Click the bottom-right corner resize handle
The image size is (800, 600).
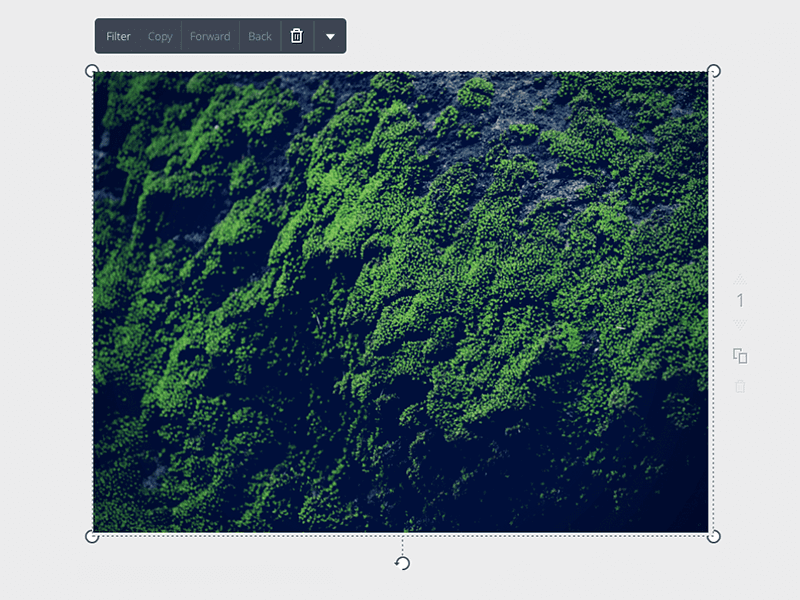click(x=714, y=537)
